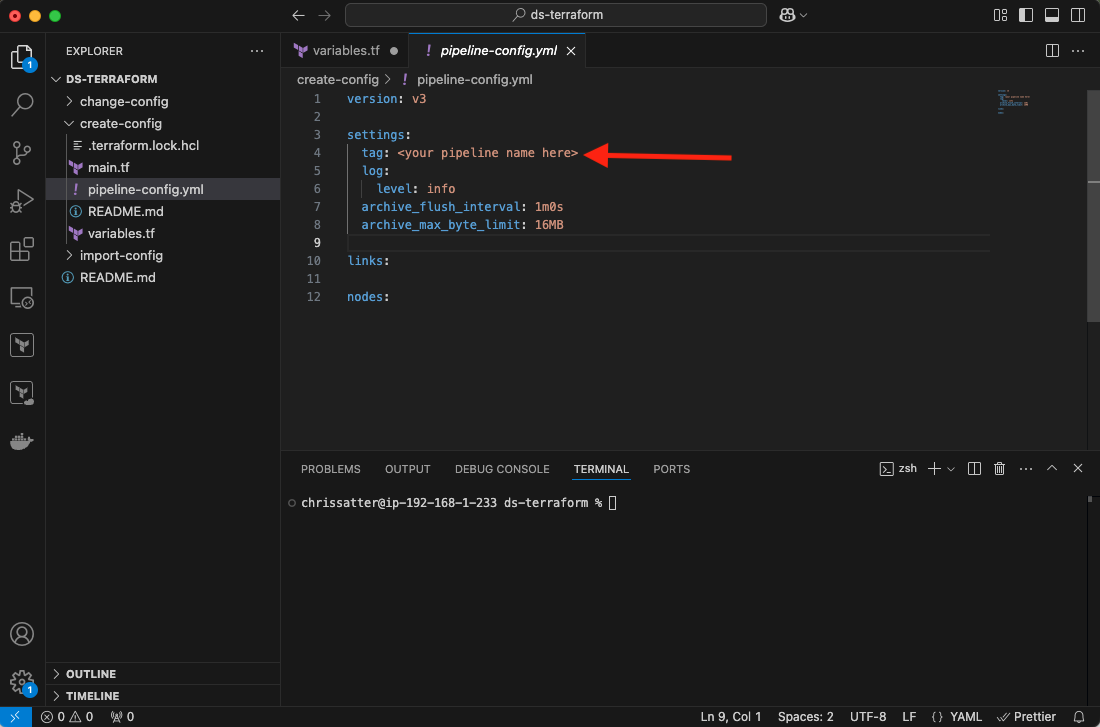Open the Search view in activity bar
Viewport: 1100px width, 727px height.
point(22,104)
